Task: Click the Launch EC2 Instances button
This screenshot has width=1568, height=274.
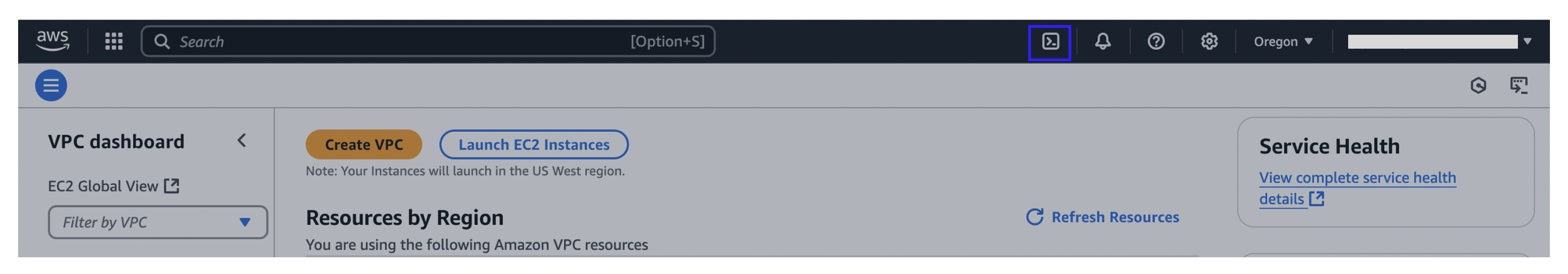Action: (x=534, y=144)
